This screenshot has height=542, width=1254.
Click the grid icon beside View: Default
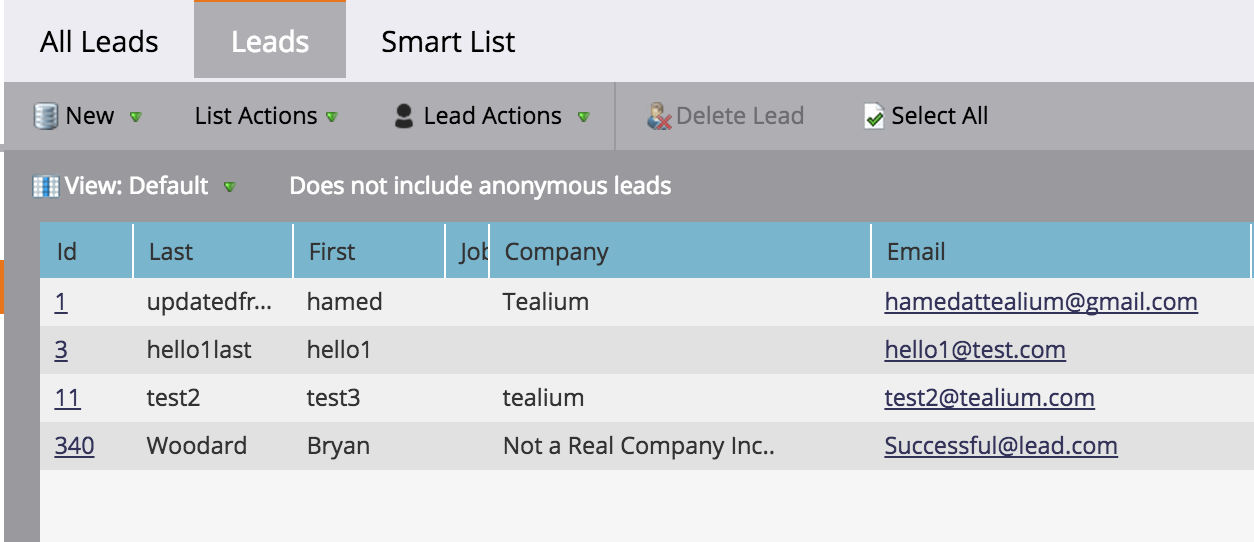pos(46,187)
